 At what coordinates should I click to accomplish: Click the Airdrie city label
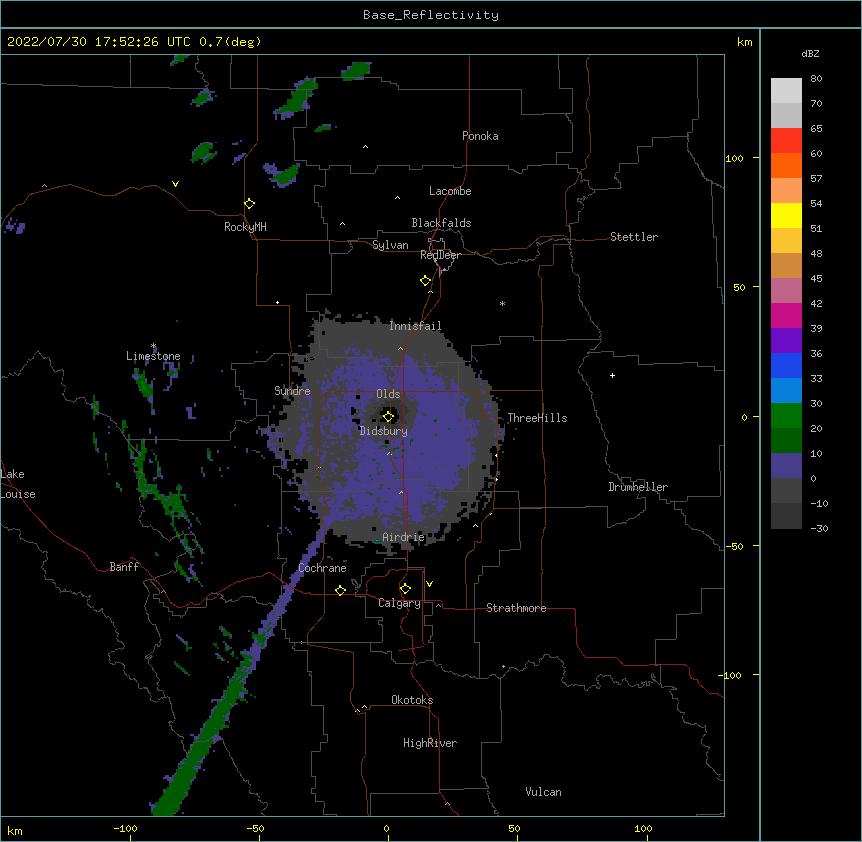point(403,537)
